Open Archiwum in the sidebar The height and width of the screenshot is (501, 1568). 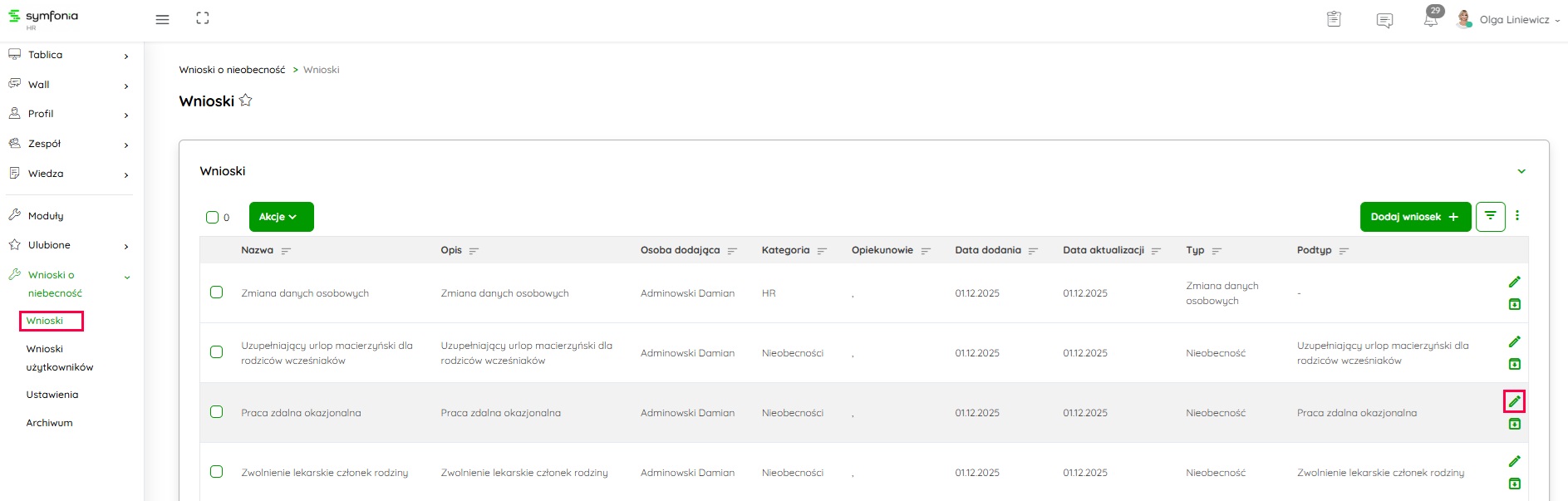pyautogui.click(x=49, y=423)
